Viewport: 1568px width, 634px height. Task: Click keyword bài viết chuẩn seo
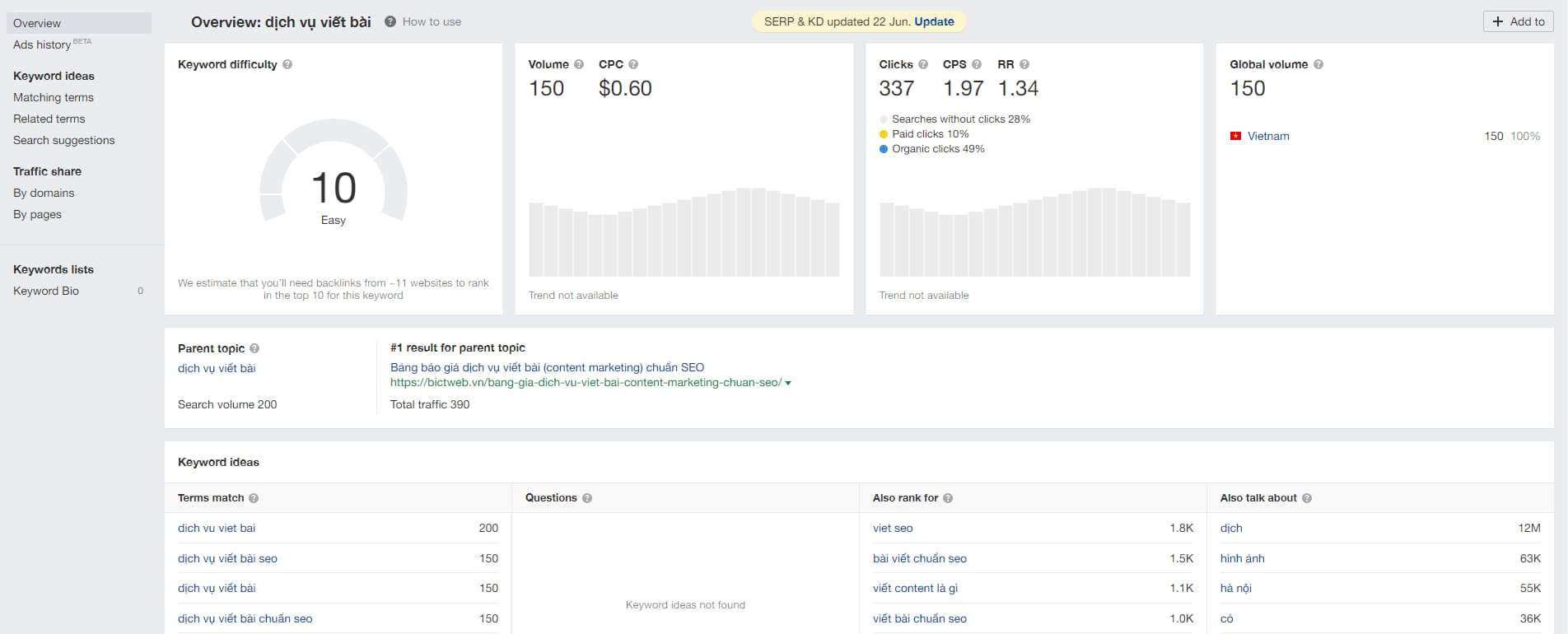click(x=920, y=558)
